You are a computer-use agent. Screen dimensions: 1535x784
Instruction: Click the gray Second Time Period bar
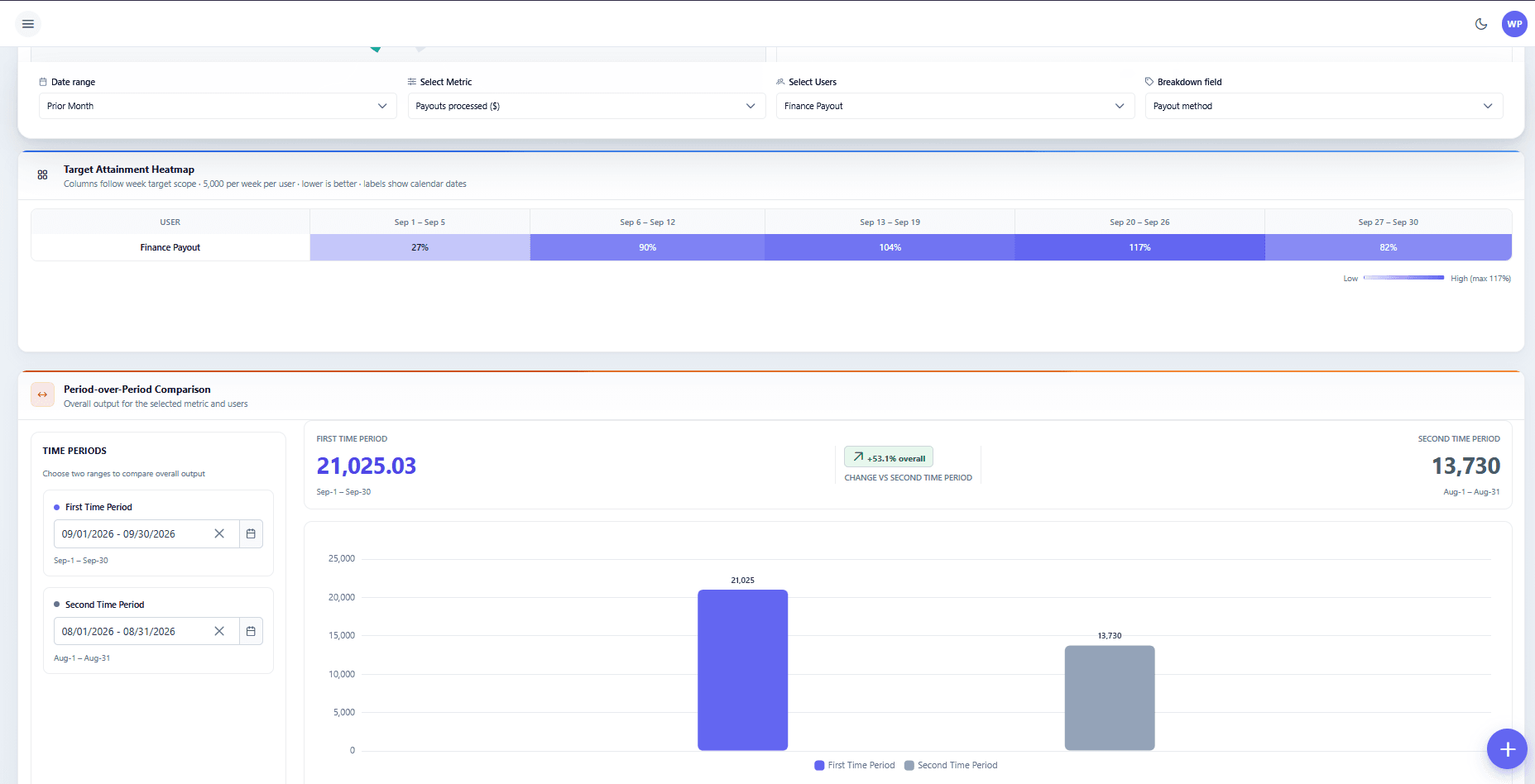(1110, 698)
